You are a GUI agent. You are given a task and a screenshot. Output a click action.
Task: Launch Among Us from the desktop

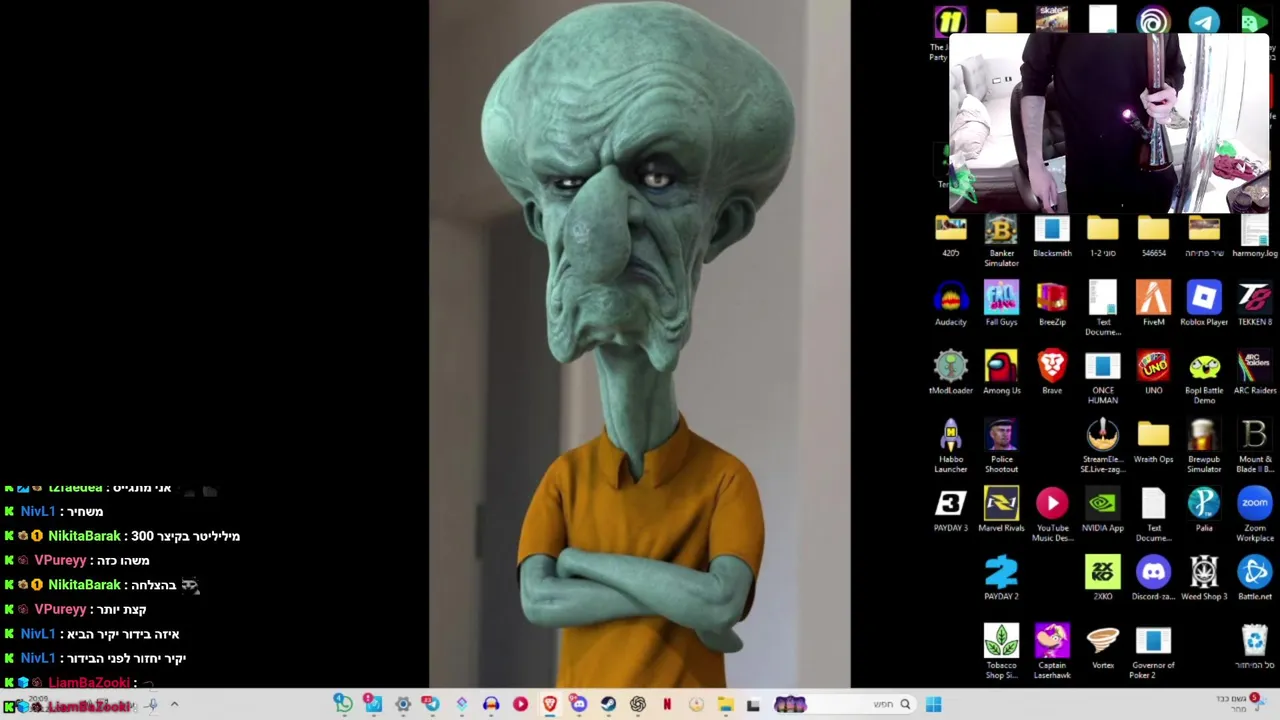pos(1001,373)
